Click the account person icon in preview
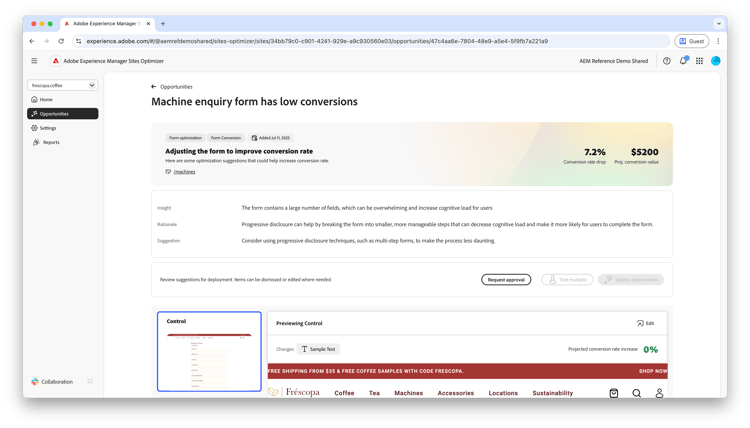This screenshot has width=750, height=428. (659, 393)
